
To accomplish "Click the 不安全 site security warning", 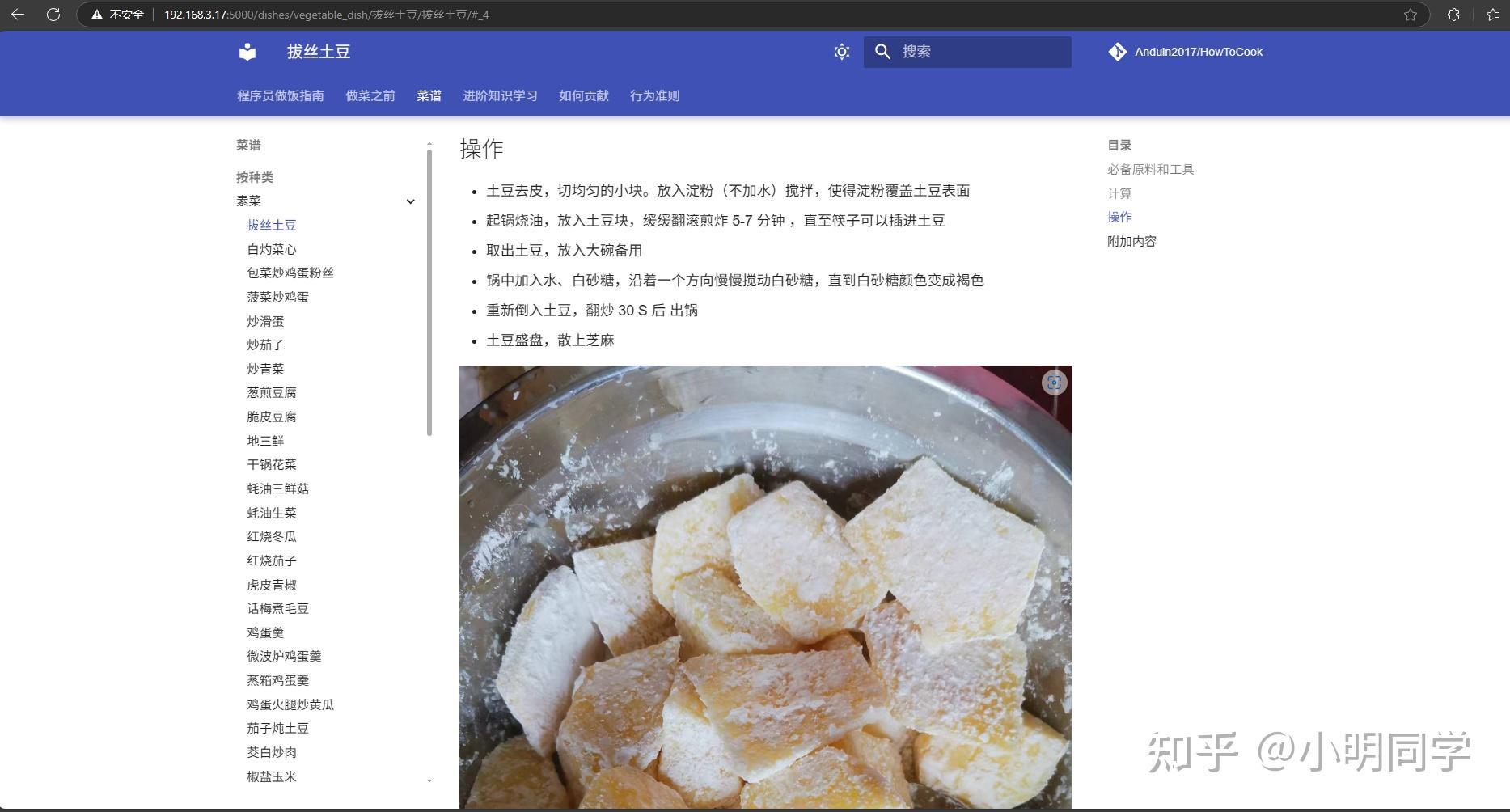I will point(118,15).
